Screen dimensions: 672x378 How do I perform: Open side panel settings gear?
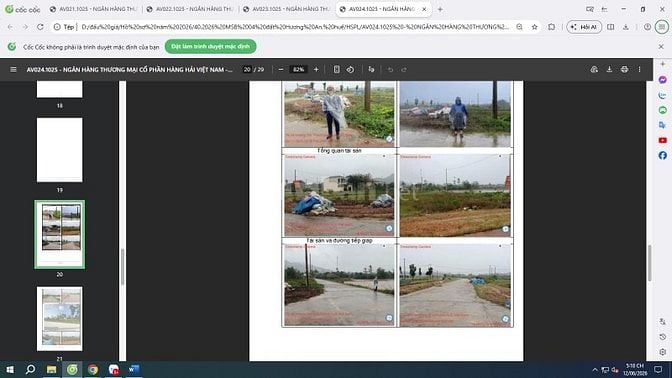663,352
